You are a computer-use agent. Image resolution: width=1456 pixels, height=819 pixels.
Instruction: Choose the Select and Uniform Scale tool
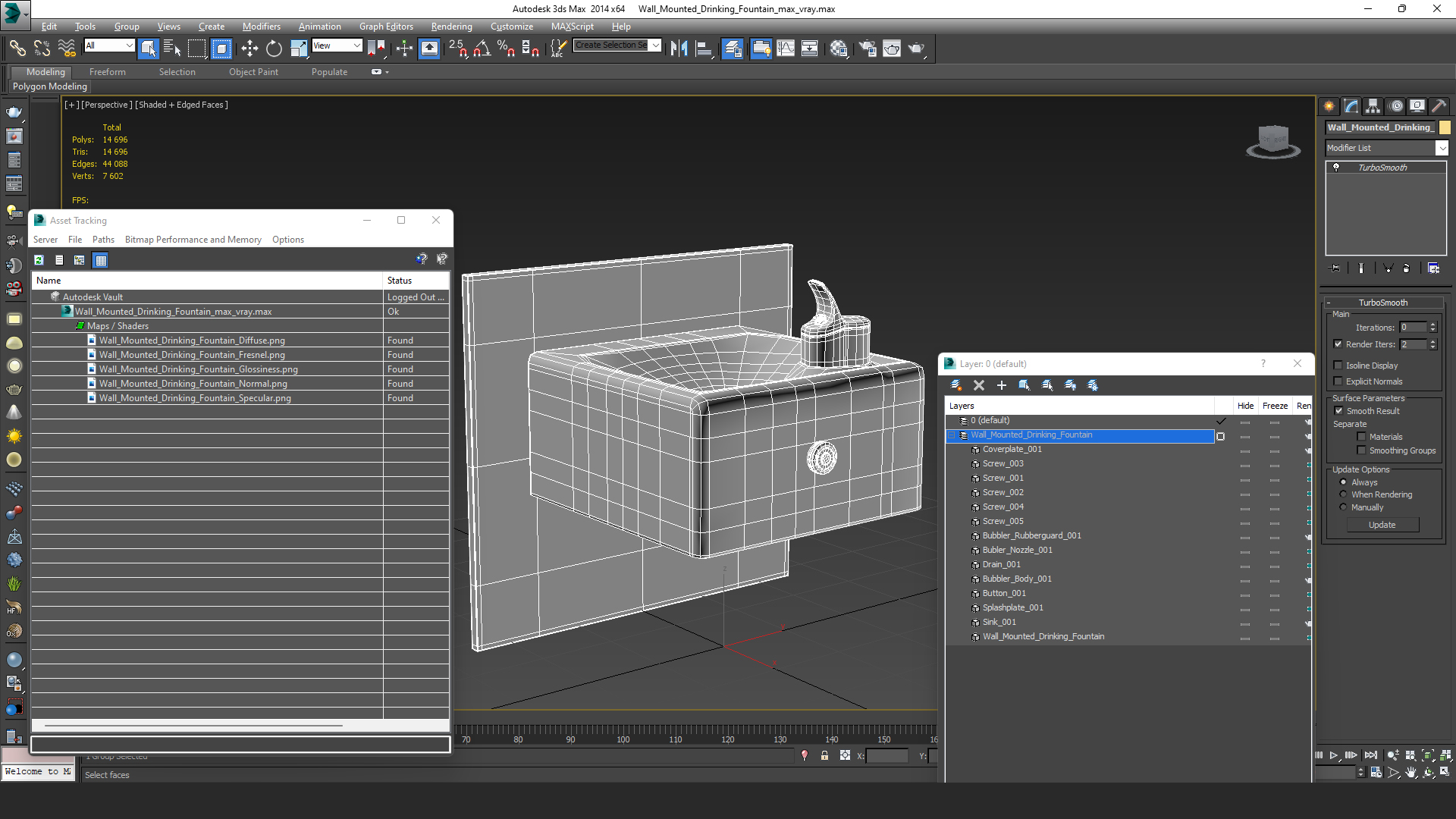(299, 49)
